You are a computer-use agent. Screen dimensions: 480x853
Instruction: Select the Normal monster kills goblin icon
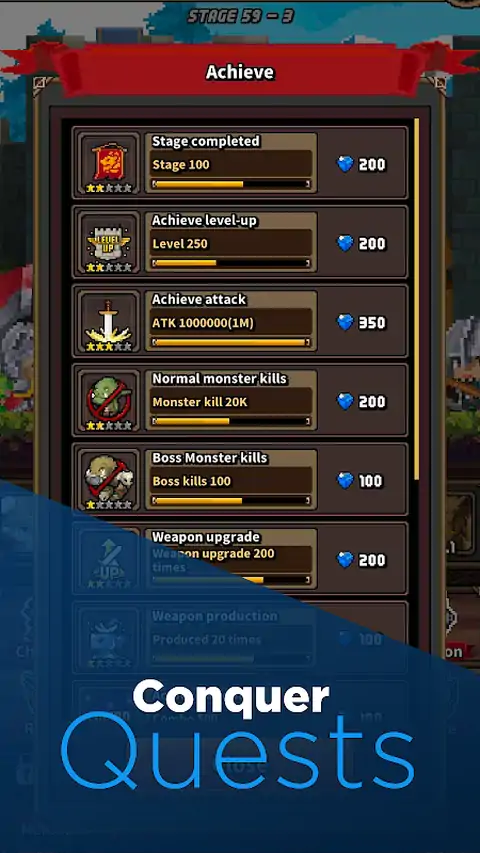tap(109, 400)
